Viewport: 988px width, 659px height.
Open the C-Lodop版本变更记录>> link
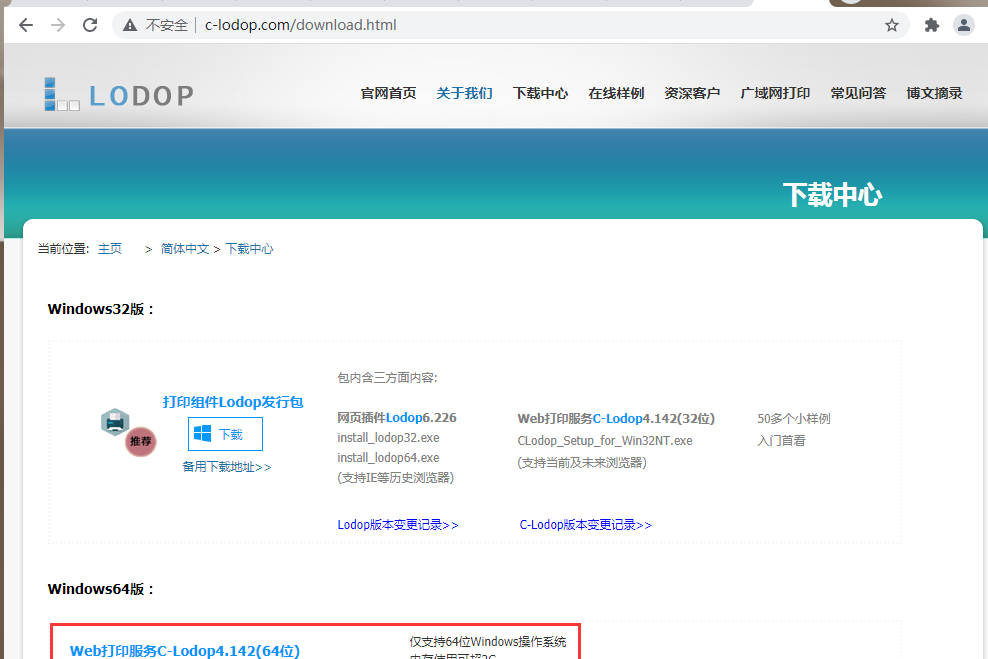point(585,525)
